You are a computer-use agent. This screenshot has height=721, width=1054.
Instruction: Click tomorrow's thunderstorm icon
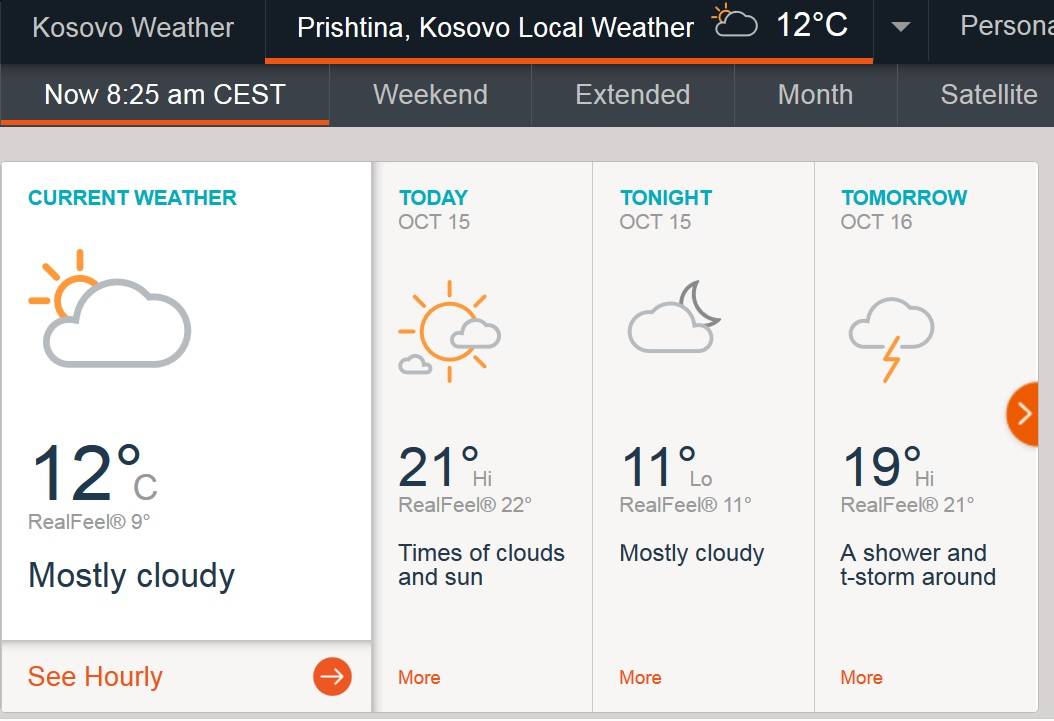coord(891,339)
